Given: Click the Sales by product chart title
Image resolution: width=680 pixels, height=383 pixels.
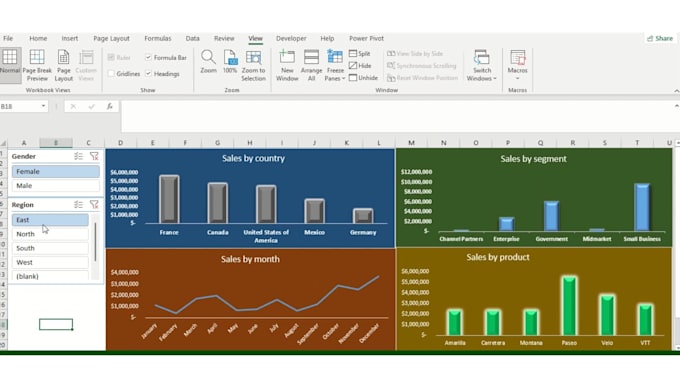Looking at the screenshot, I should 498,257.
